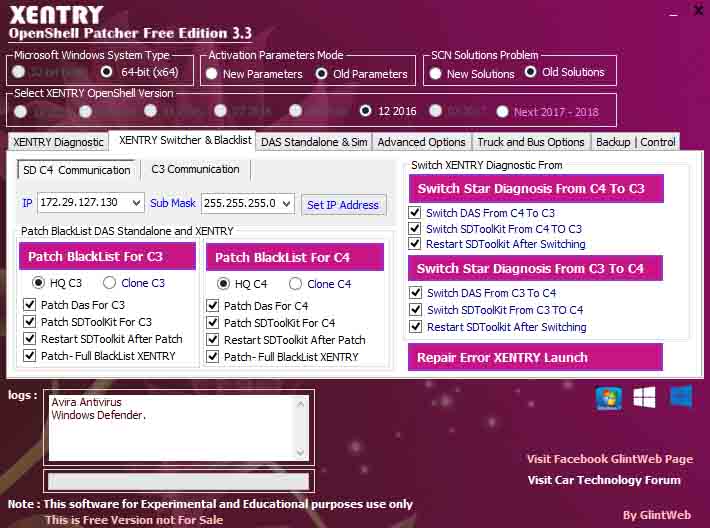The image size is (710, 528).
Task: Click Switch Star Diagnosis From C3 To C4
Action: [535, 268]
